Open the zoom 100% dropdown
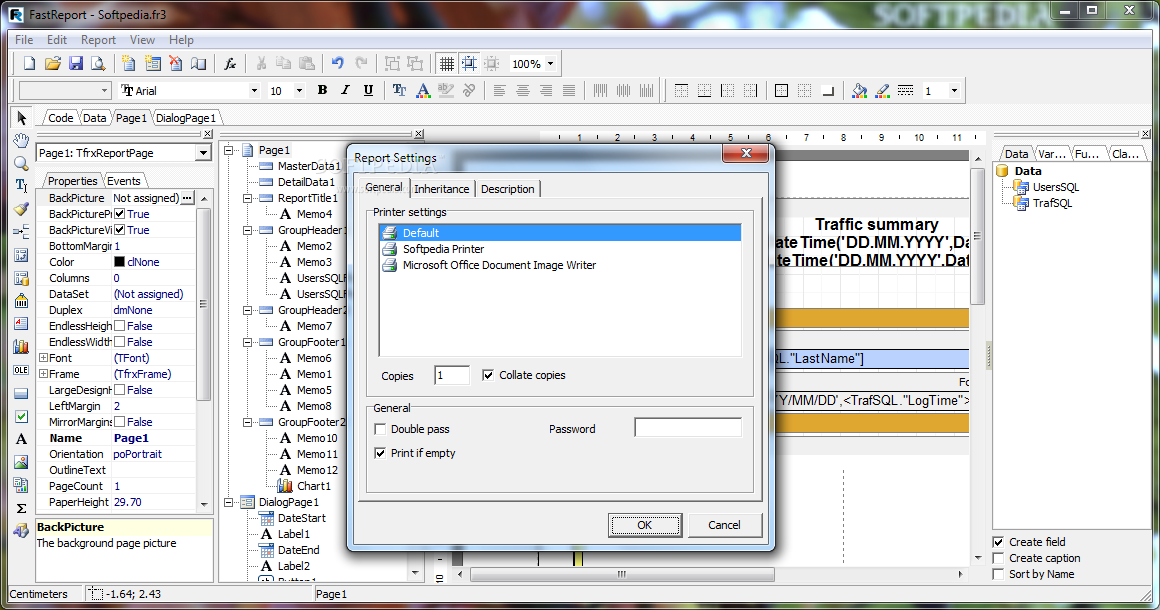1160x610 pixels. (x=550, y=64)
